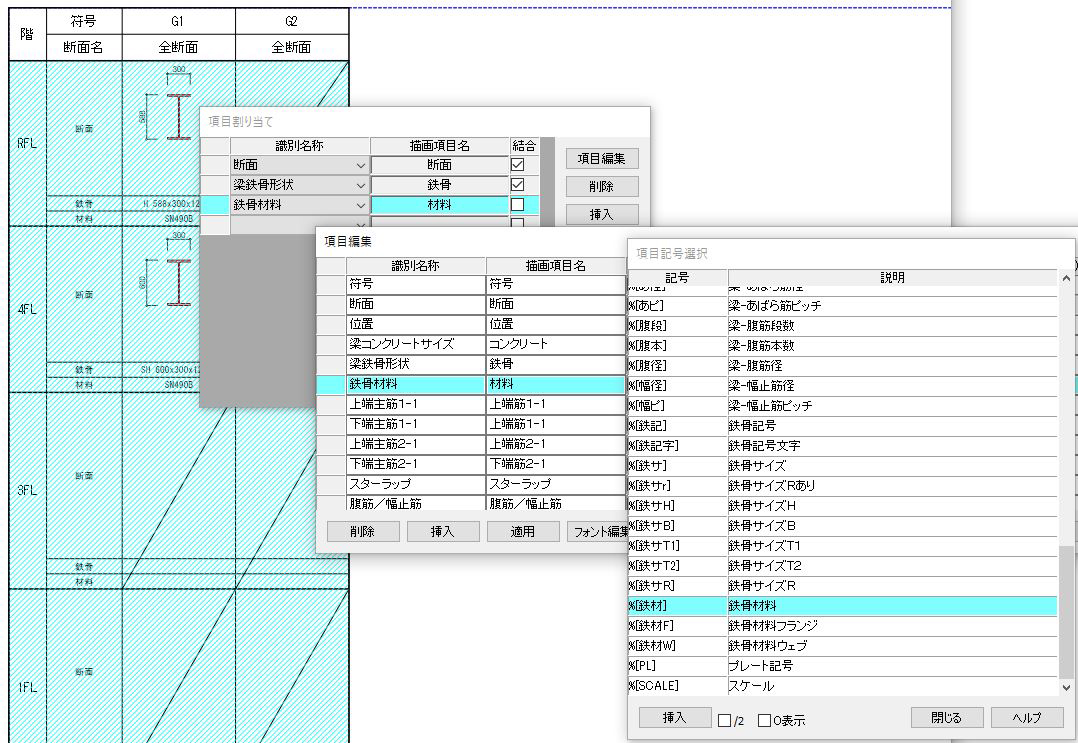Open the 断面 identifier name dropdown
Screen dimensions: 1078x743
pos(360,165)
